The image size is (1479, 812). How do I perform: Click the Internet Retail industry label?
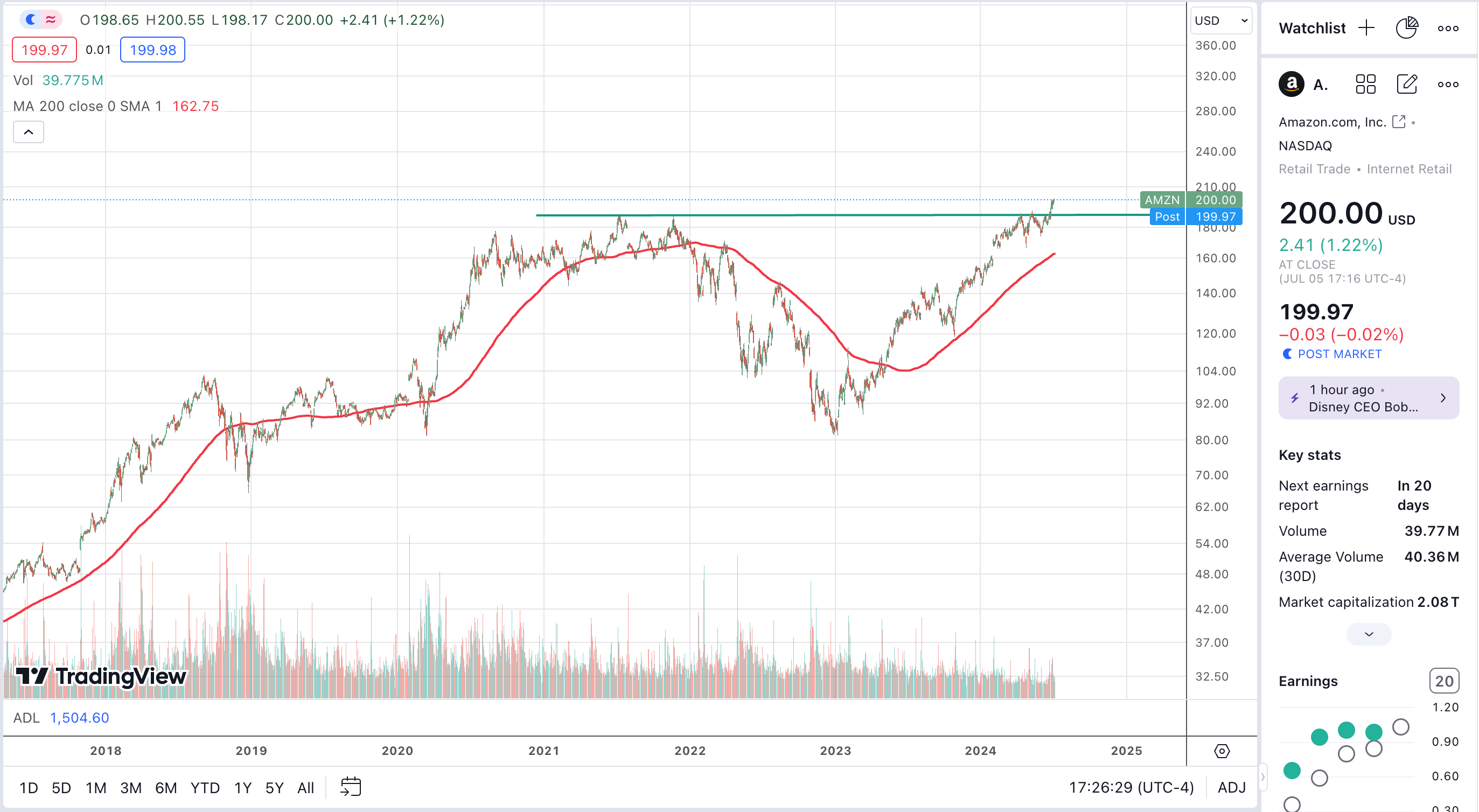[1409, 169]
